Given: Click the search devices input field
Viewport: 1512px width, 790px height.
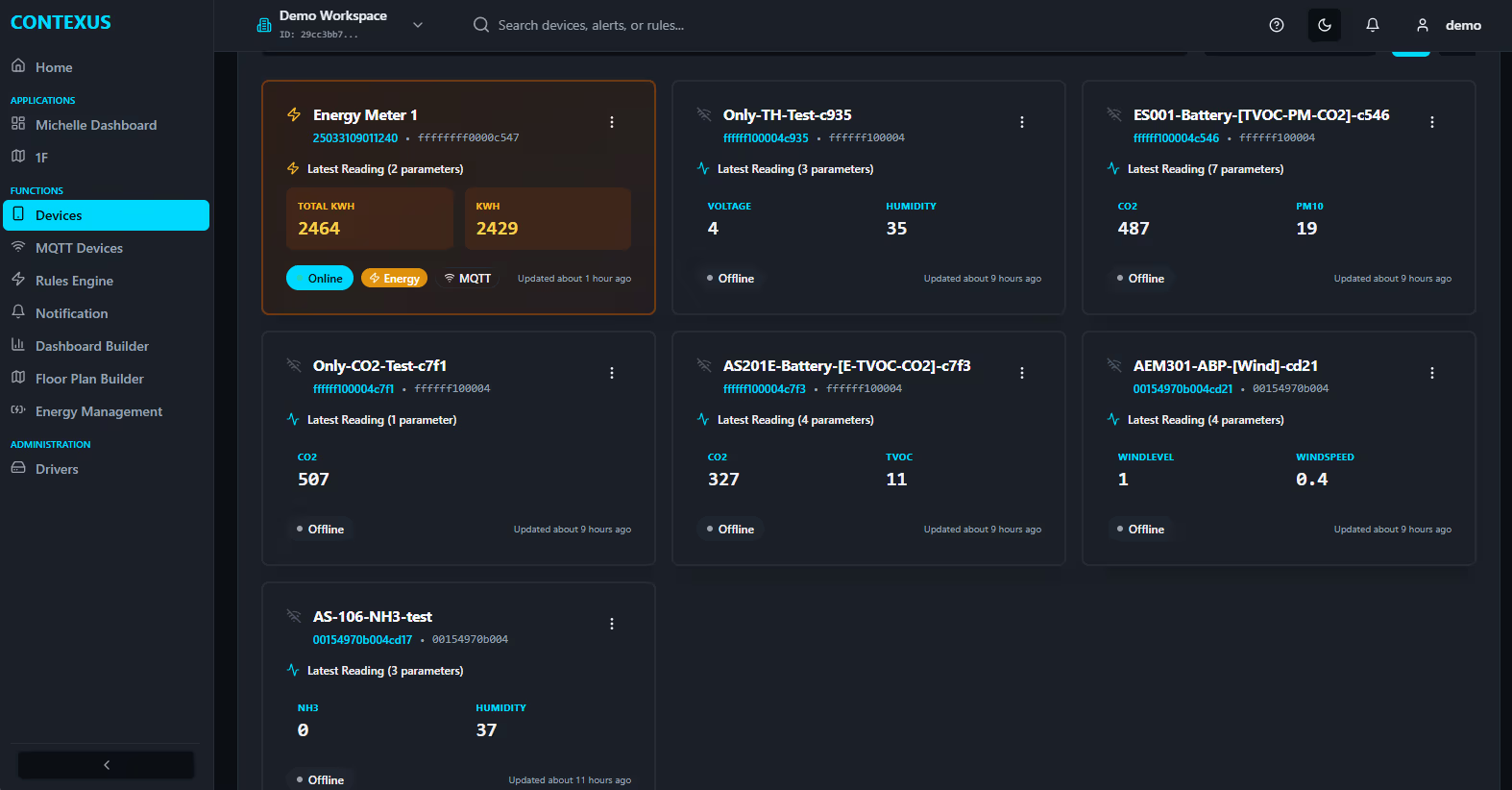Looking at the screenshot, I should tap(590, 25).
